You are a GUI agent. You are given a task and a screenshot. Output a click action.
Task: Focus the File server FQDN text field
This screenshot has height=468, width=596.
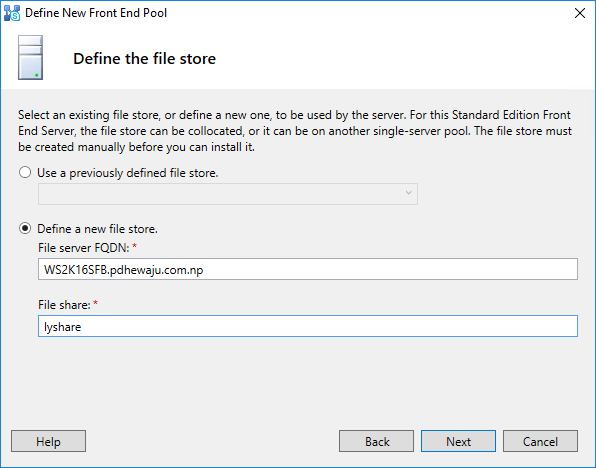(x=308, y=269)
